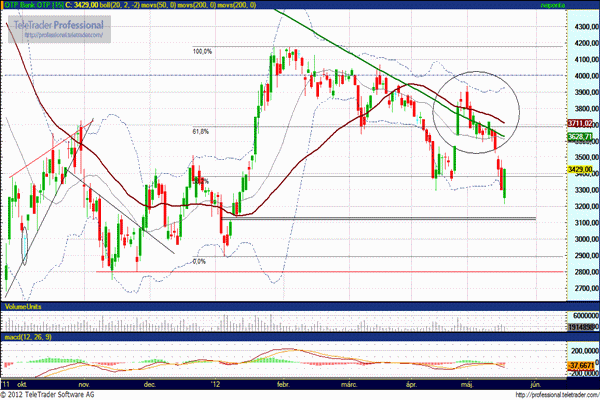Click the máj. month on time axis
Viewport: 600px width, 400px height.
click(x=467, y=384)
